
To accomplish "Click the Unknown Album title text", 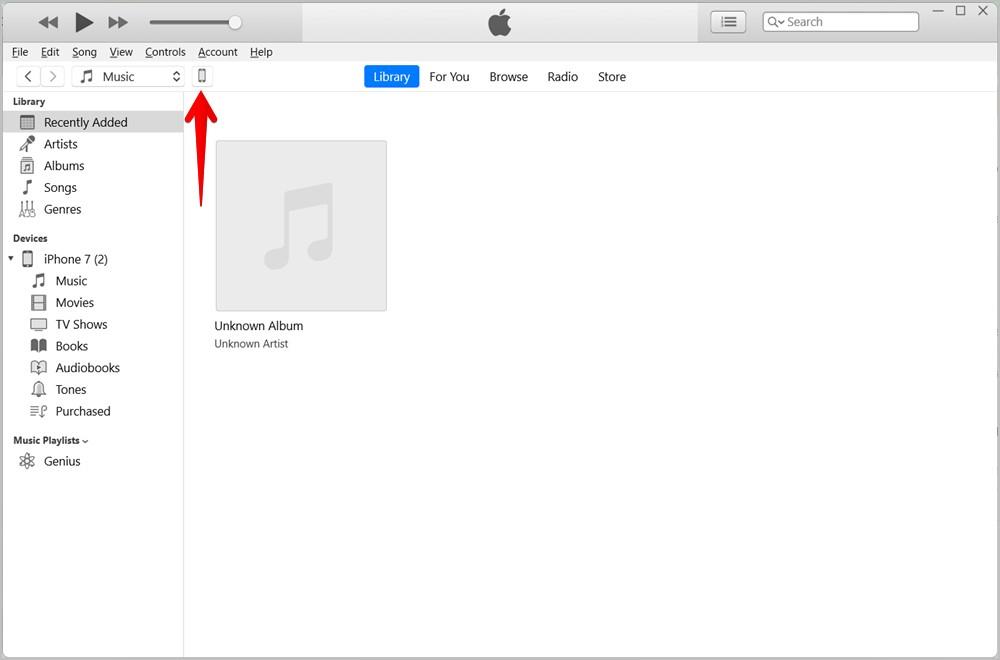I will pyautogui.click(x=258, y=325).
